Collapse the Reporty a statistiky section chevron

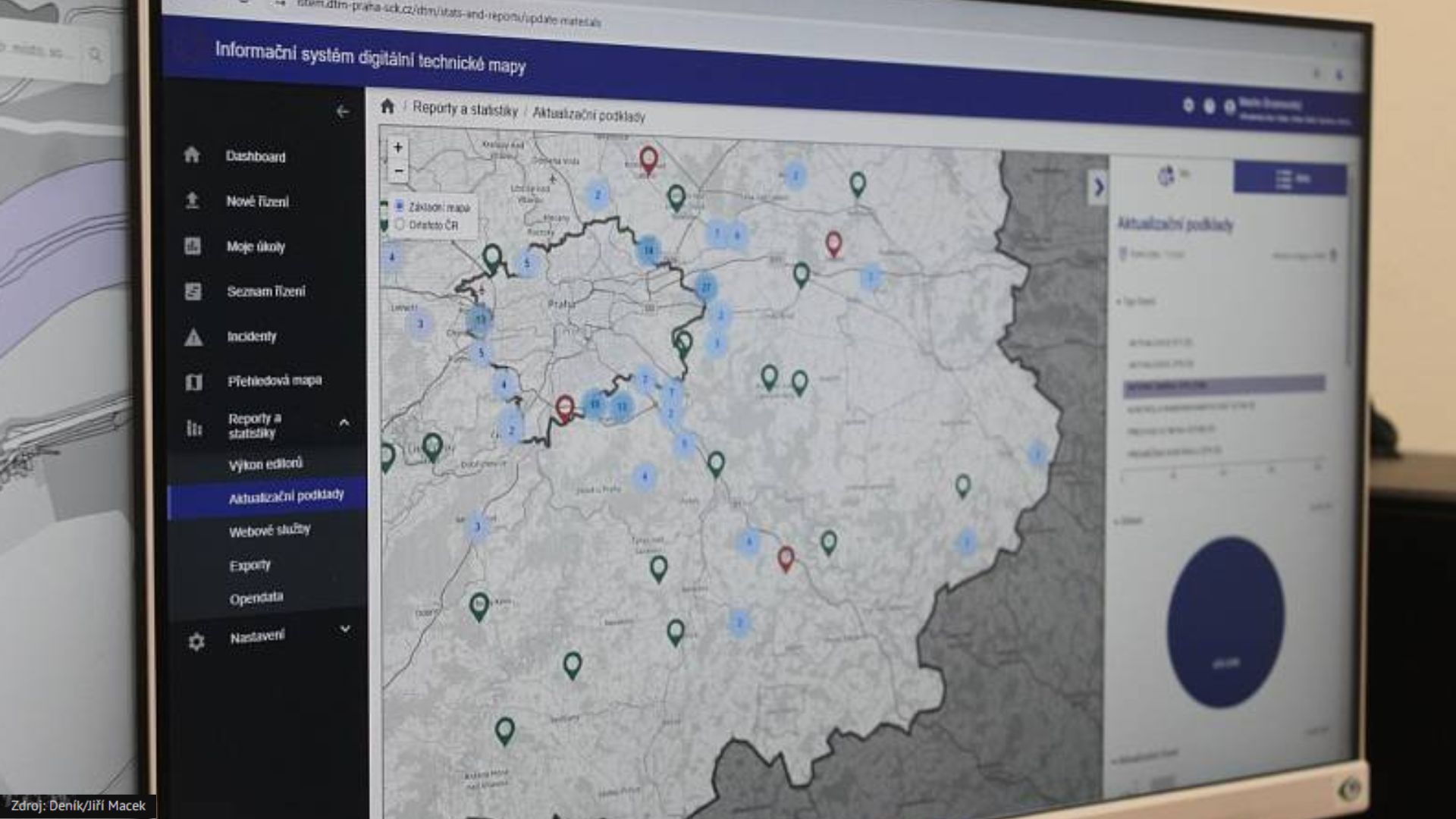(344, 422)
